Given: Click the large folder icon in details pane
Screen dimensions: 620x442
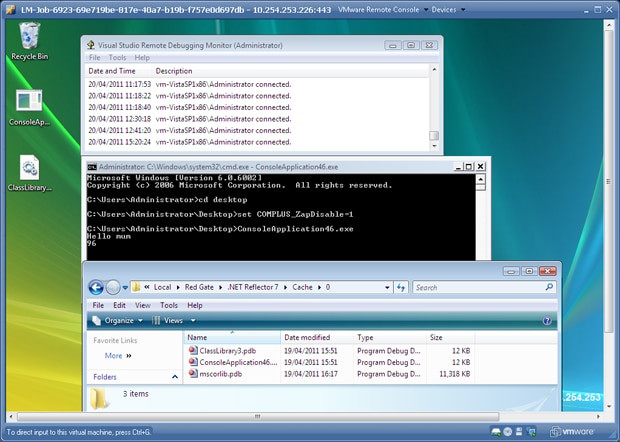Looking at the screenshot, I should pos(99,399).
